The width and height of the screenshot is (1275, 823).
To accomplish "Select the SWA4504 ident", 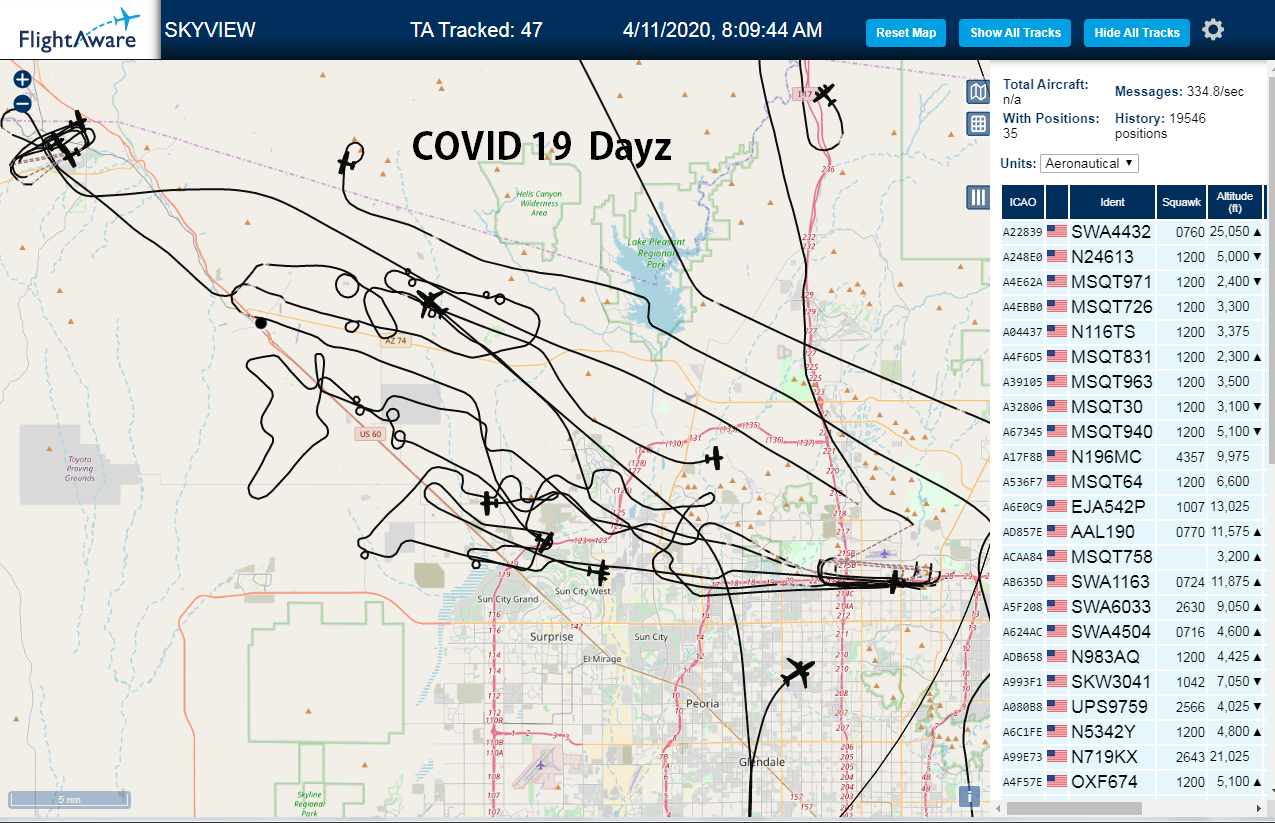I will coord(1111,632).
